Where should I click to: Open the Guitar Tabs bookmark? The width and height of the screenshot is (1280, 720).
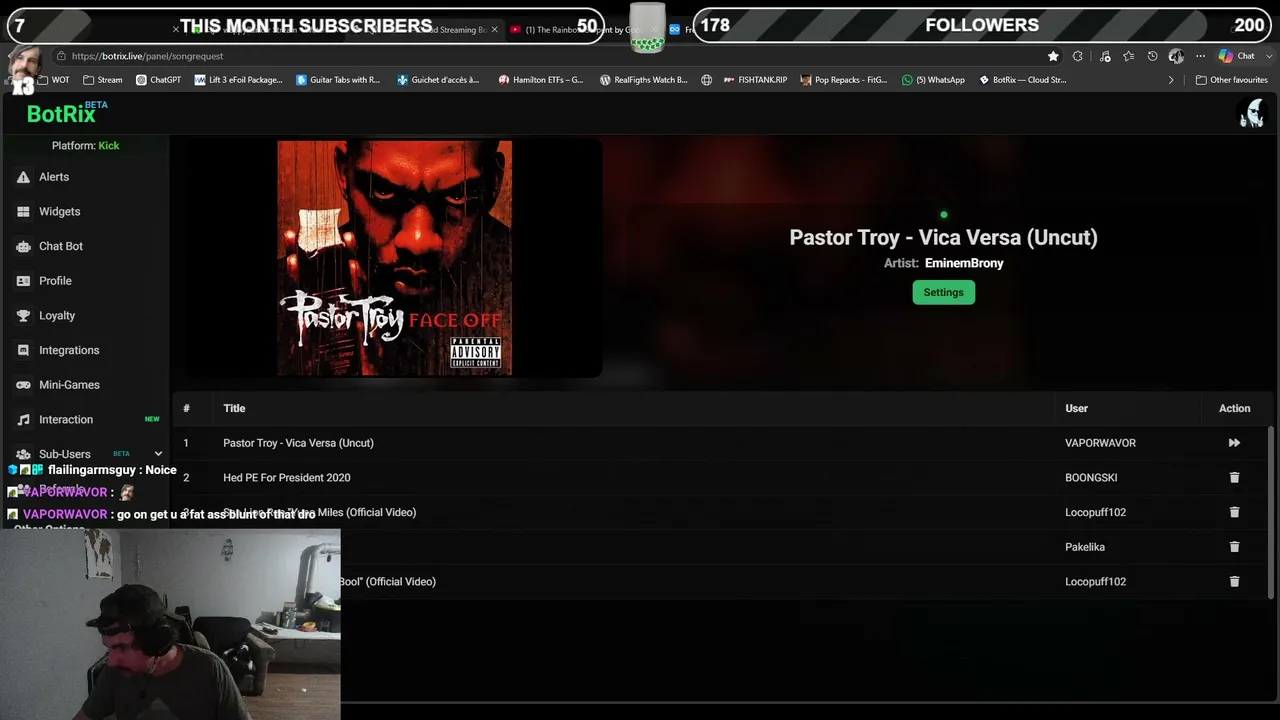[338, 80]
